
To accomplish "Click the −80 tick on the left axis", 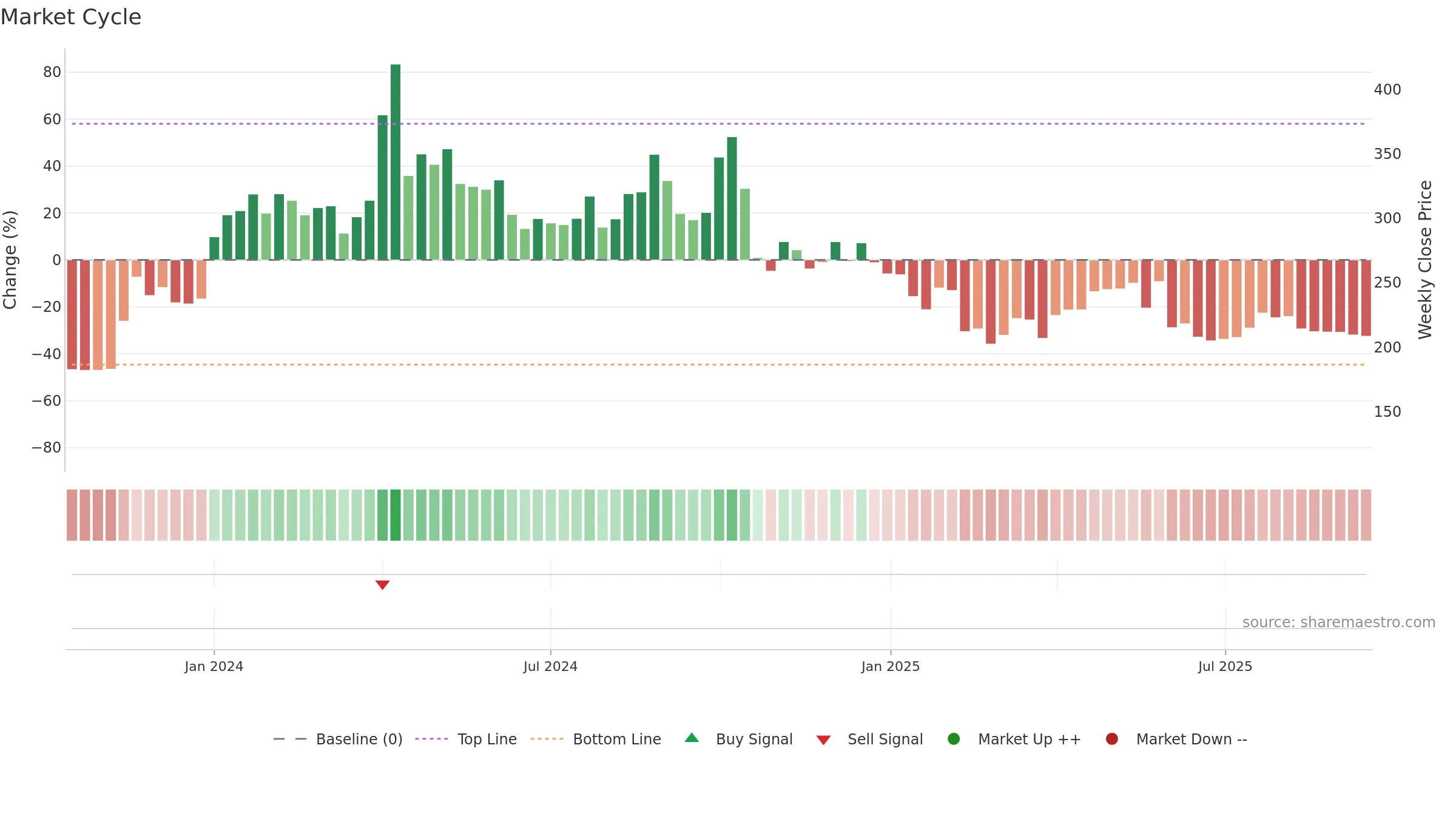I will 47,448.
